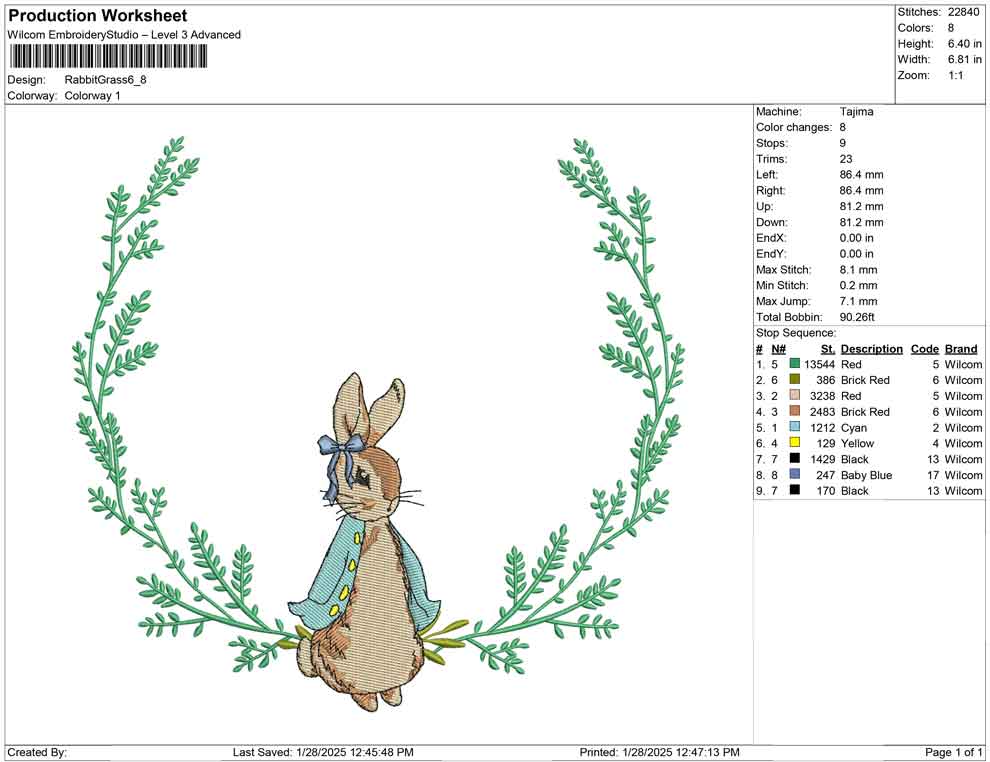This screenshot has width=990, height=762.
Task: Click the Red thread swatch in row 1
Action: [x=795, y=363]
